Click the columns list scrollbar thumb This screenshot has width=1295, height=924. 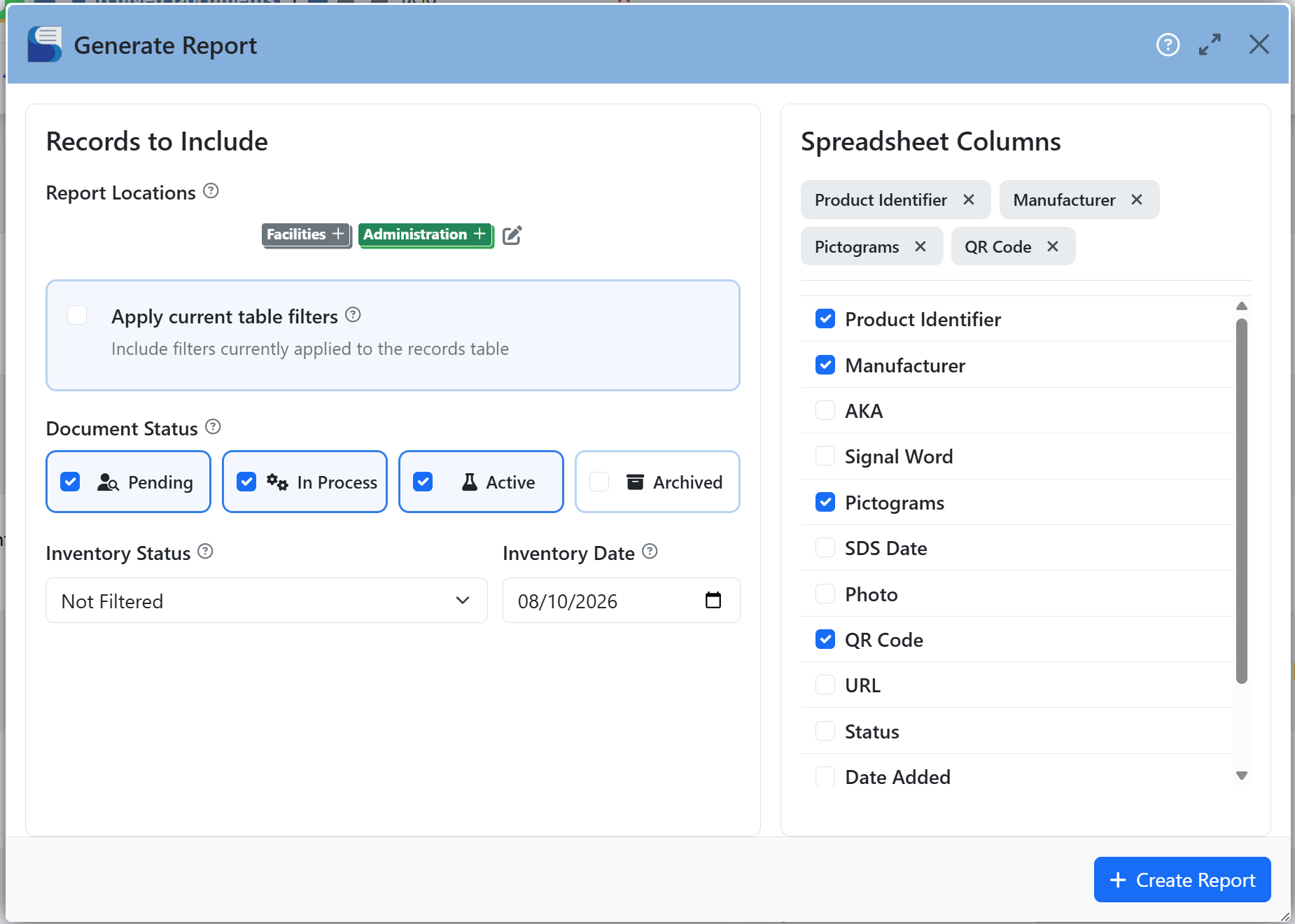[1242, 500]
